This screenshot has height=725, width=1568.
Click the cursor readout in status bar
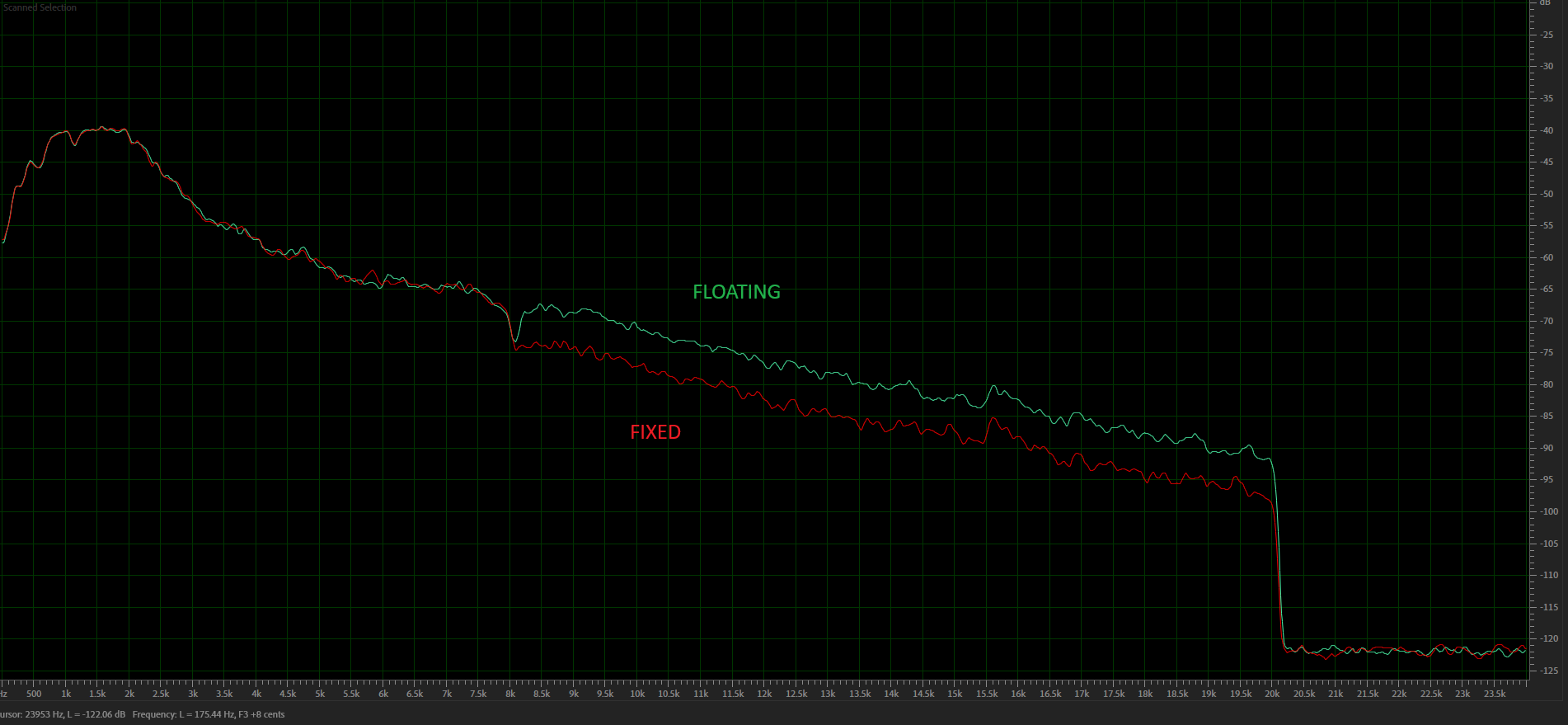point(63,714)
